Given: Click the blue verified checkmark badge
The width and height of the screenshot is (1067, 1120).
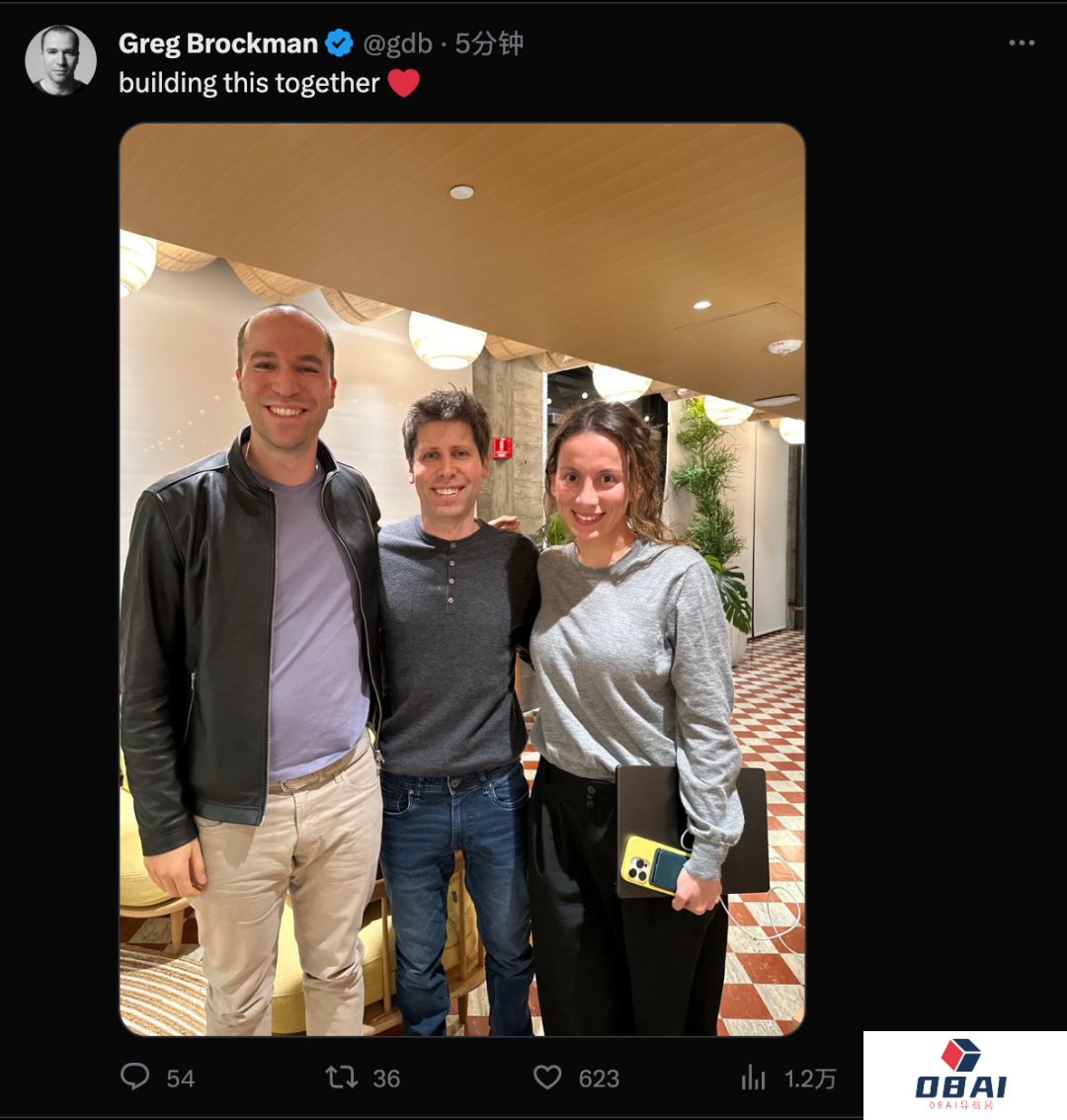Looking at the screenshot, I should (x=339, y=43).
